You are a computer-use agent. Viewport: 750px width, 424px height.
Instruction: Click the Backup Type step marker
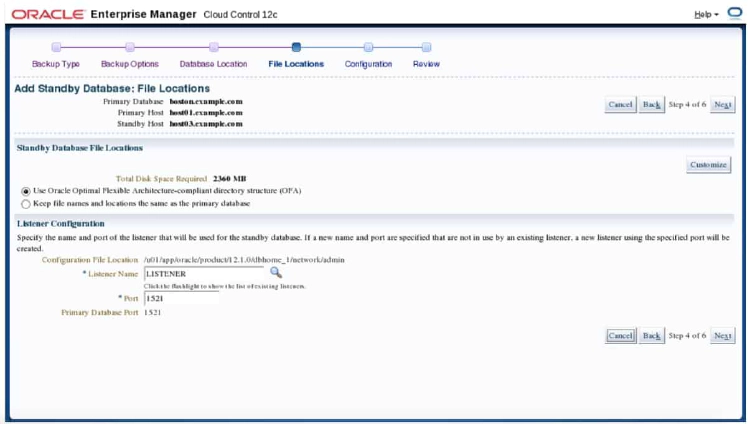tap(56, 47)
